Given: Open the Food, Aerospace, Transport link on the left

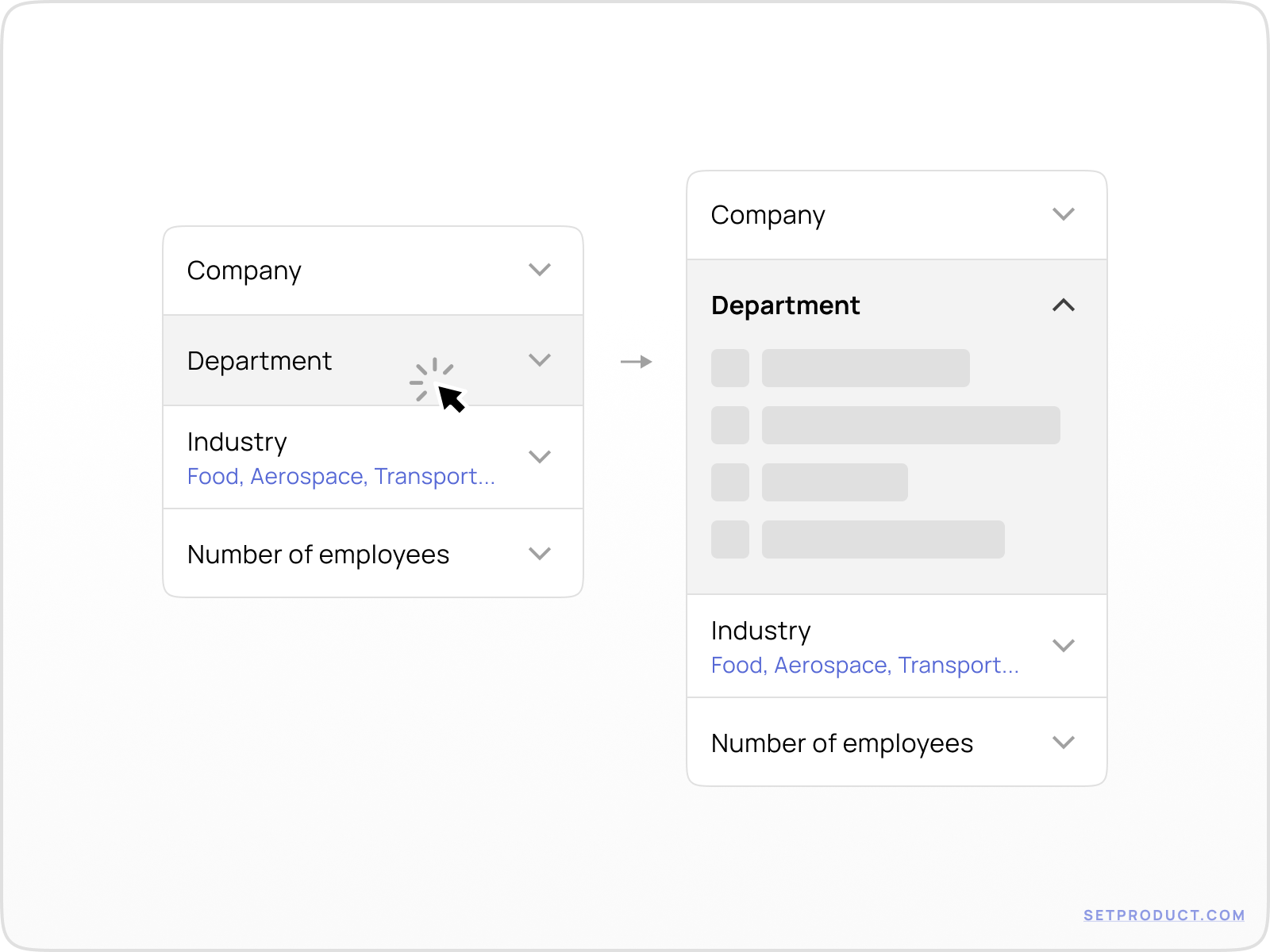Looking at the screenshot, I should click(341, 476).
